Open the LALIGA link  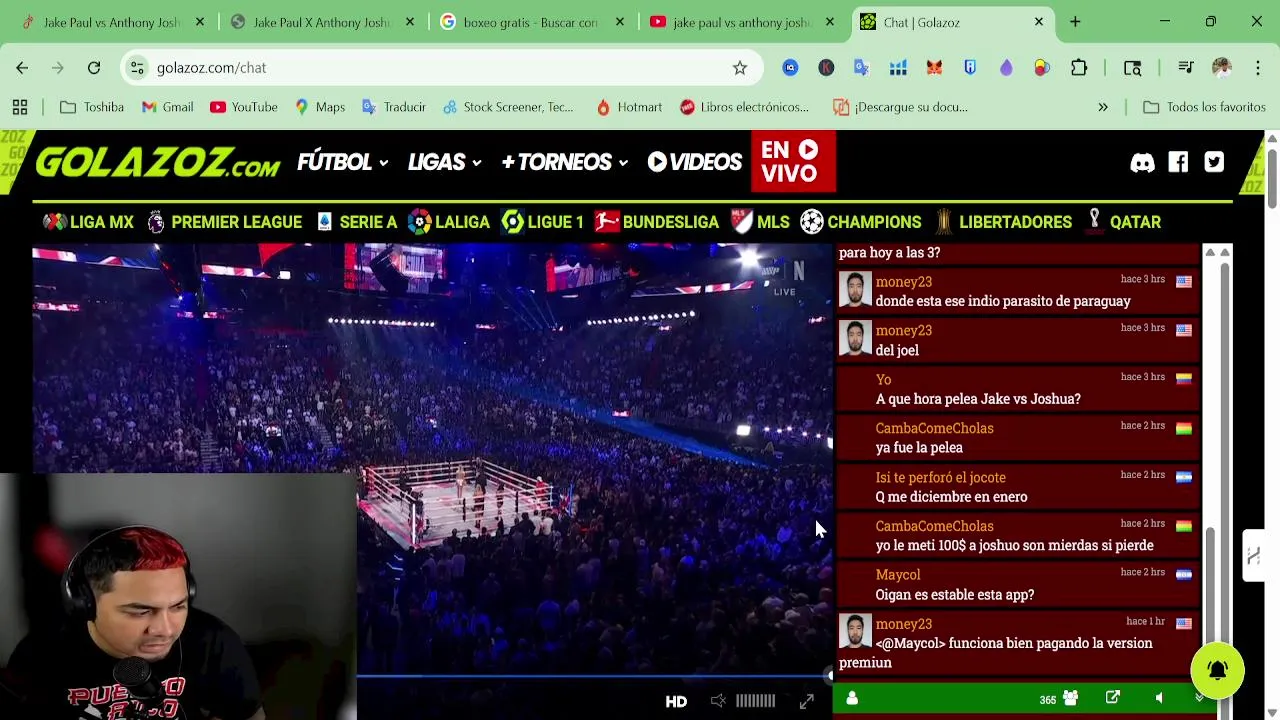449,222
